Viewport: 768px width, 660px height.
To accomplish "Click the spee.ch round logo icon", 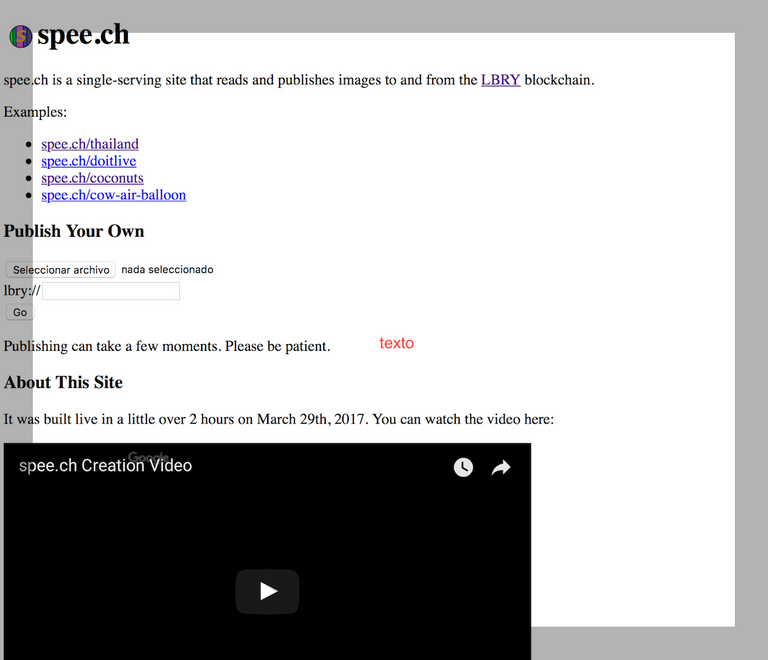I will 21,36.
